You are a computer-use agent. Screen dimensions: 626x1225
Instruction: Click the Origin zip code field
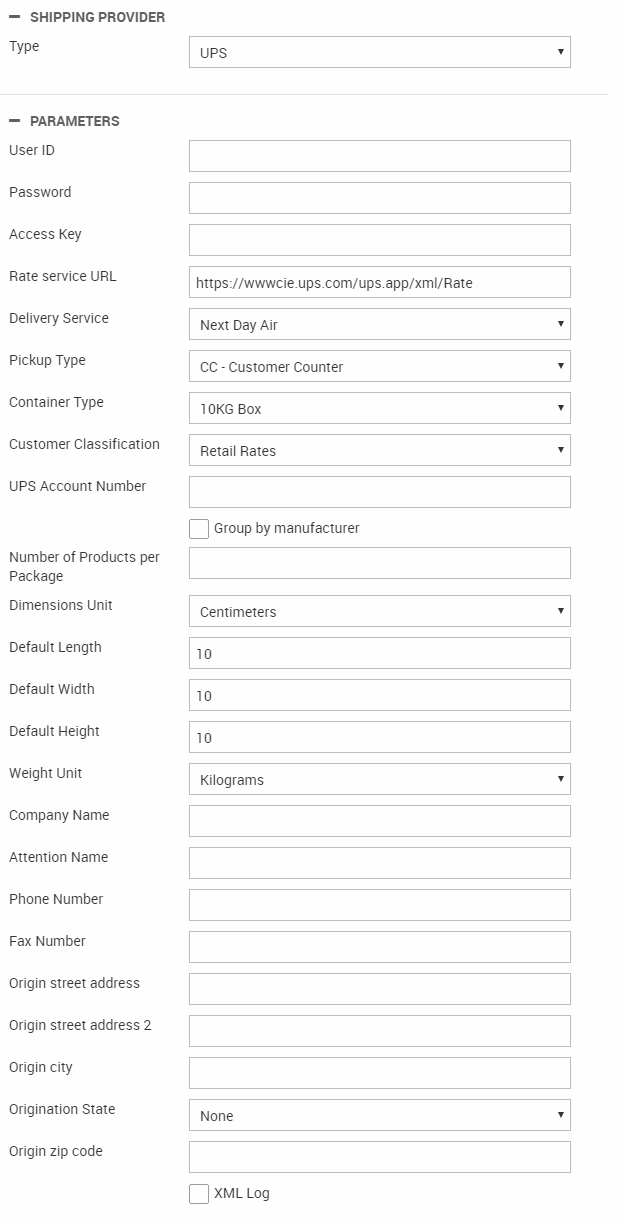379,1157
